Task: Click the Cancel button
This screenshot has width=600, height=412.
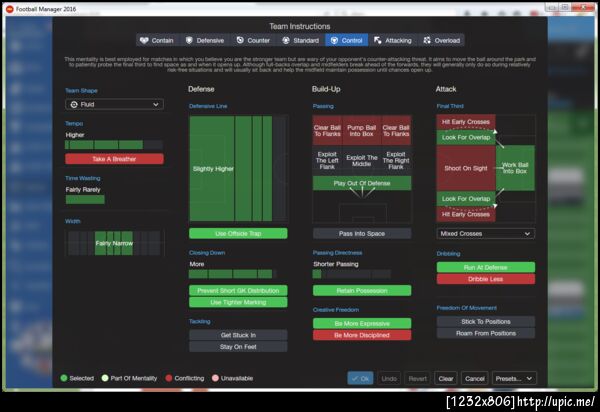Action: 475,378
